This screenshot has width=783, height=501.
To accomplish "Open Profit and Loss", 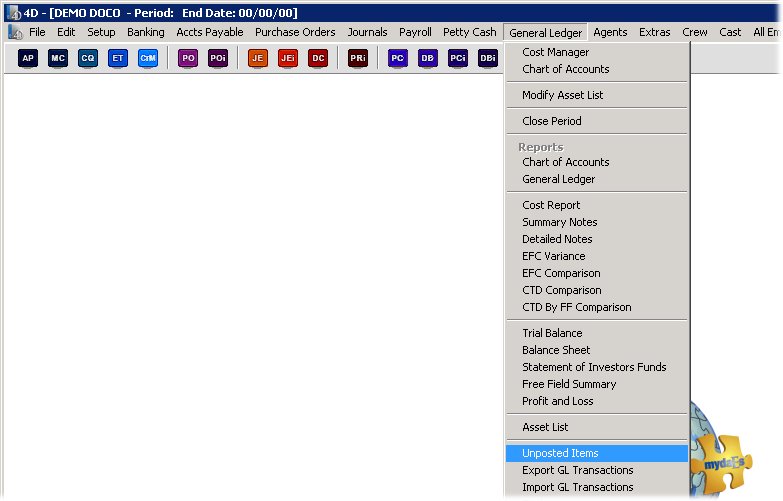I will point(597,401).
